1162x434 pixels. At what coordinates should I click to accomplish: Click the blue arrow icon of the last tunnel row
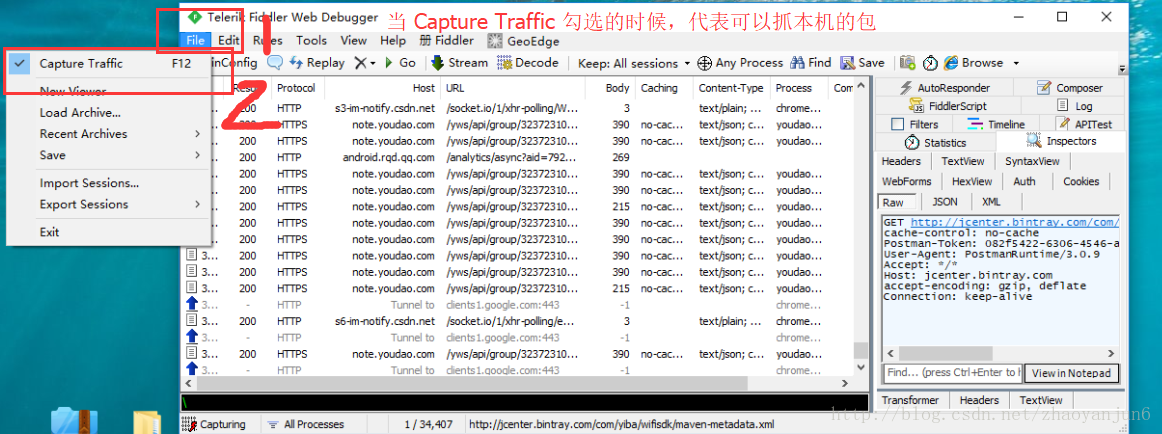tap(191, 369)
